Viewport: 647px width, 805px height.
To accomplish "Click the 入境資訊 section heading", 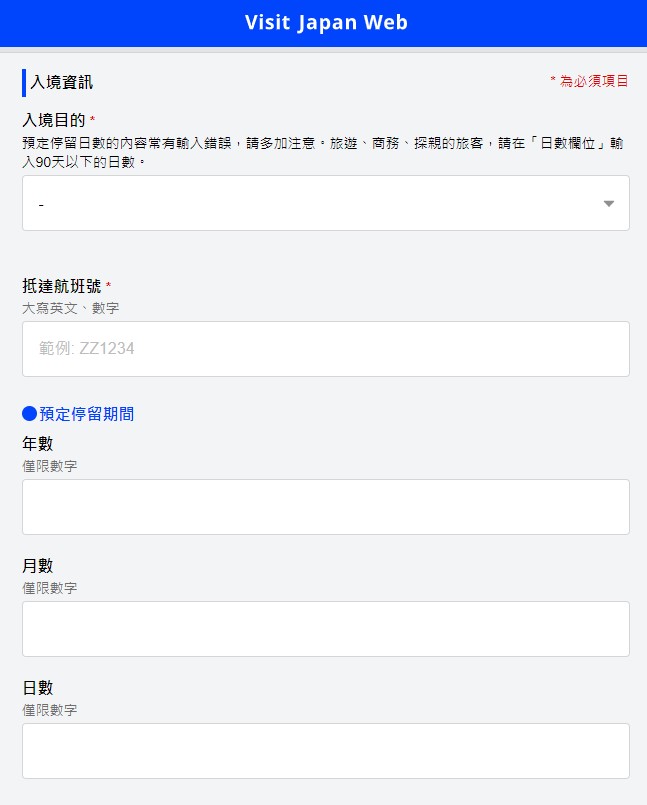I will pos(61,82).
